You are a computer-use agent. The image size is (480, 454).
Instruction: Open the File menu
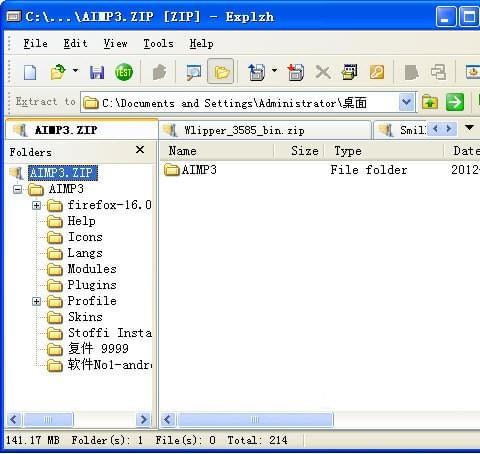[35, 43]
